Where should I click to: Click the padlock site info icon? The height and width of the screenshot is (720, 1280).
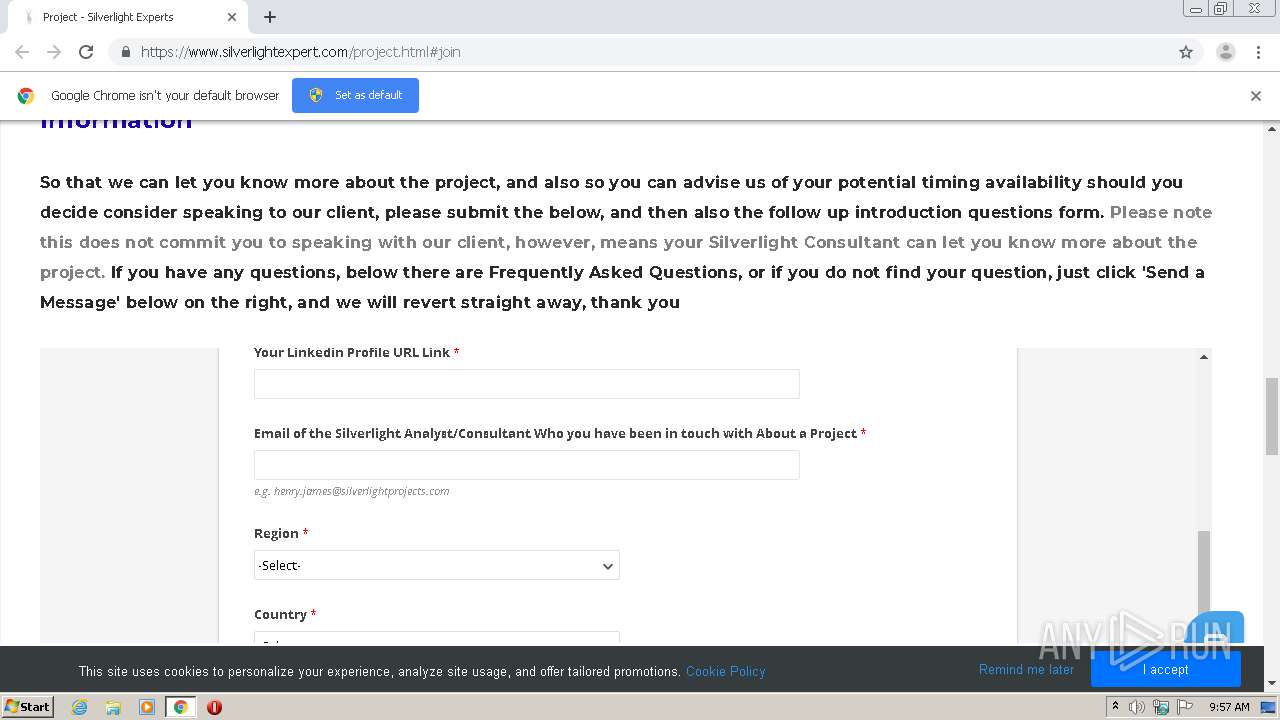point(125,52)
